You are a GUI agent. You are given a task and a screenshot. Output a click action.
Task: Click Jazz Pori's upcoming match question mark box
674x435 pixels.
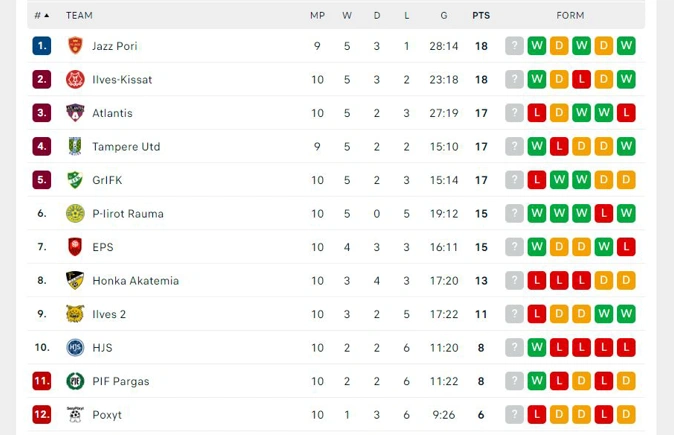pyautogui.click(x=514, y=46)
